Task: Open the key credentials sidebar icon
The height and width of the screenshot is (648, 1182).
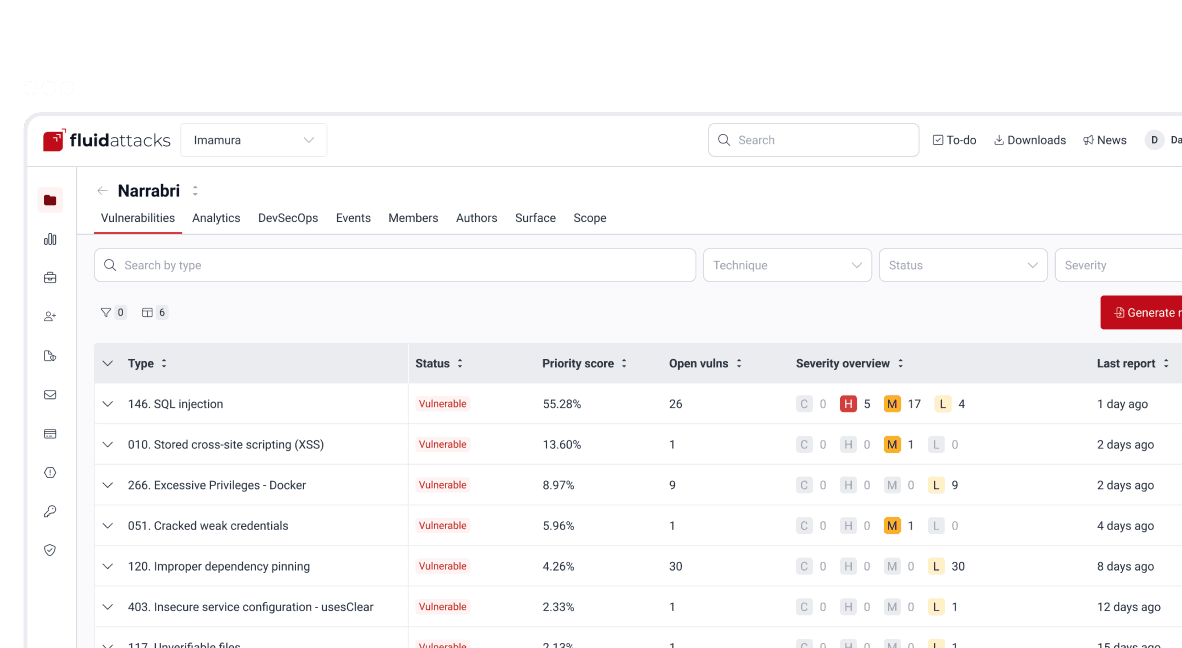Action: (50, 512)
